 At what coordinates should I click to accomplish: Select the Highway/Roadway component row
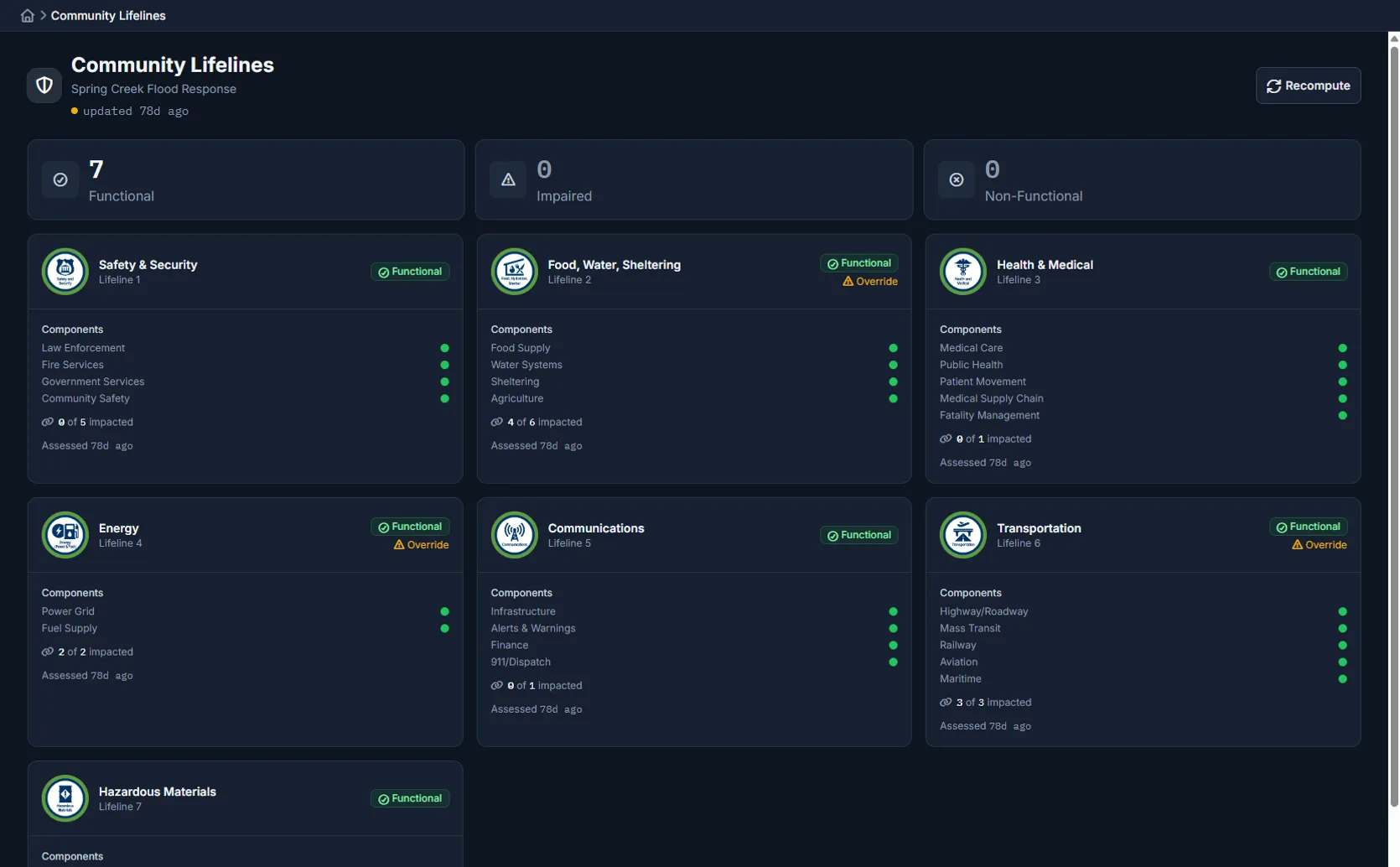[x=1143, y=611]
